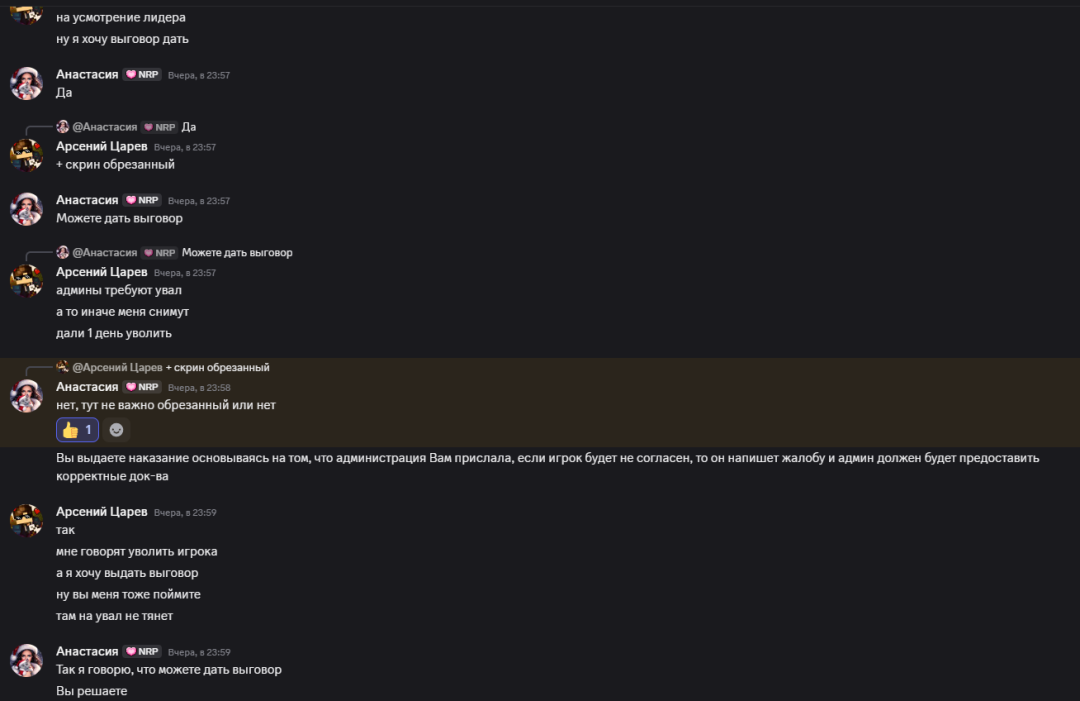Click username Анастасия above "нет, тут не важно"
This screenshot has width=1080, height=701.
[87, 387]
